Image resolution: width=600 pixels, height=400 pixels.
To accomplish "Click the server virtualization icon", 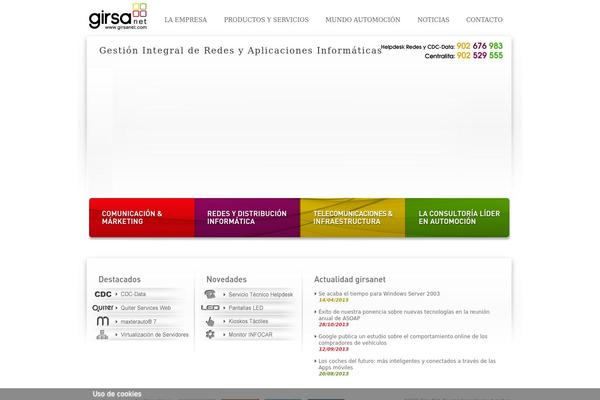I will [x=102, y=335].
